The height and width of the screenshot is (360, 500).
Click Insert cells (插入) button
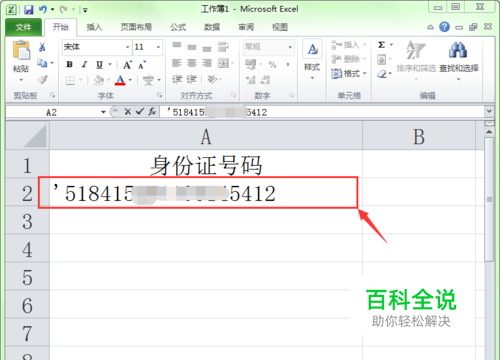[x=348, y=45]
